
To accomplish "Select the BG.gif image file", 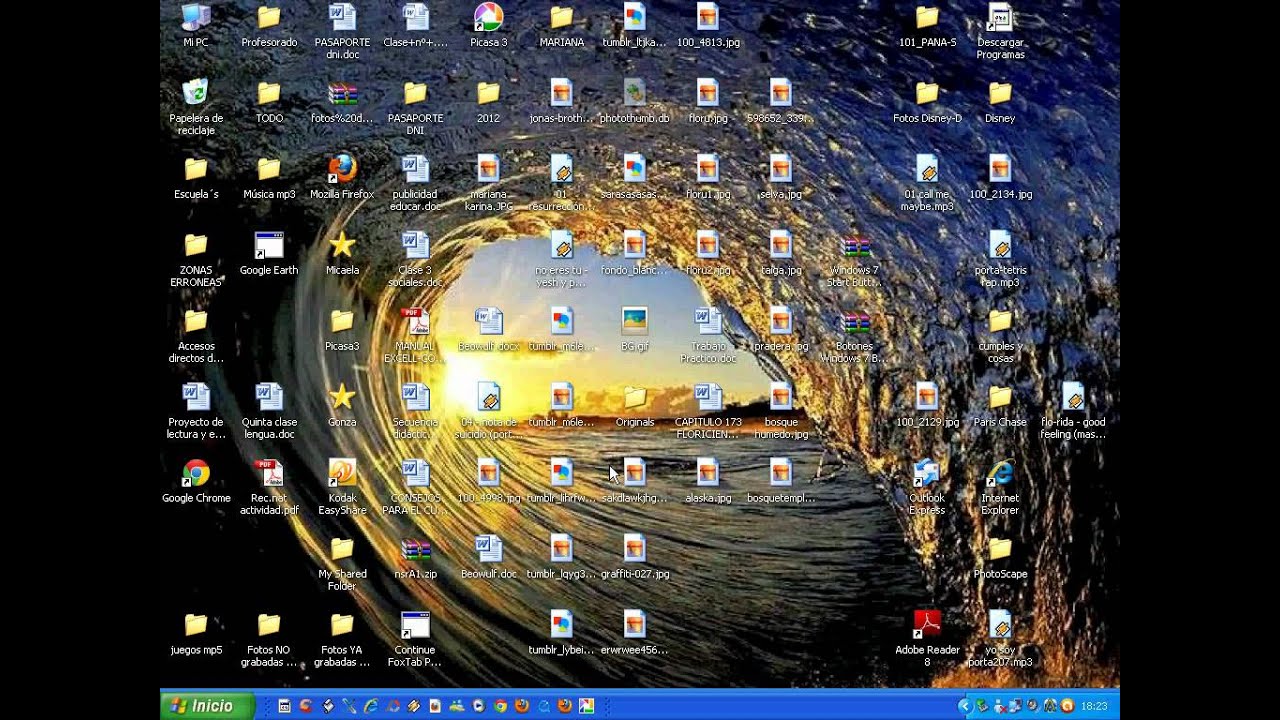I will [634, 322].
